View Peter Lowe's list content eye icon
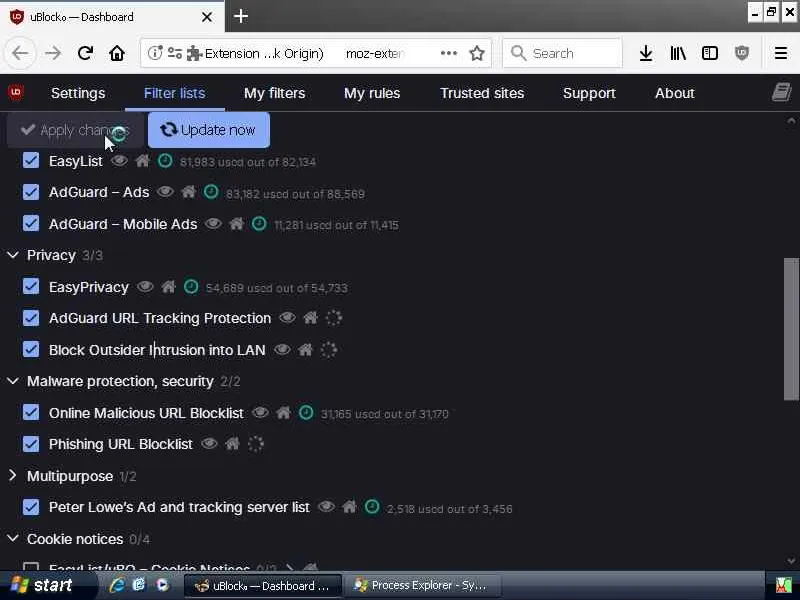Screen dimensions: 800x600 click(x=327, y=507)
